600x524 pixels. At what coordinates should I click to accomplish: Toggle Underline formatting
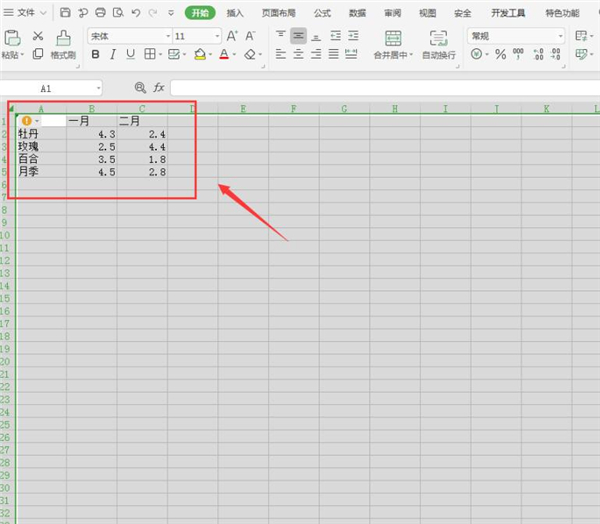pos(130,54)
